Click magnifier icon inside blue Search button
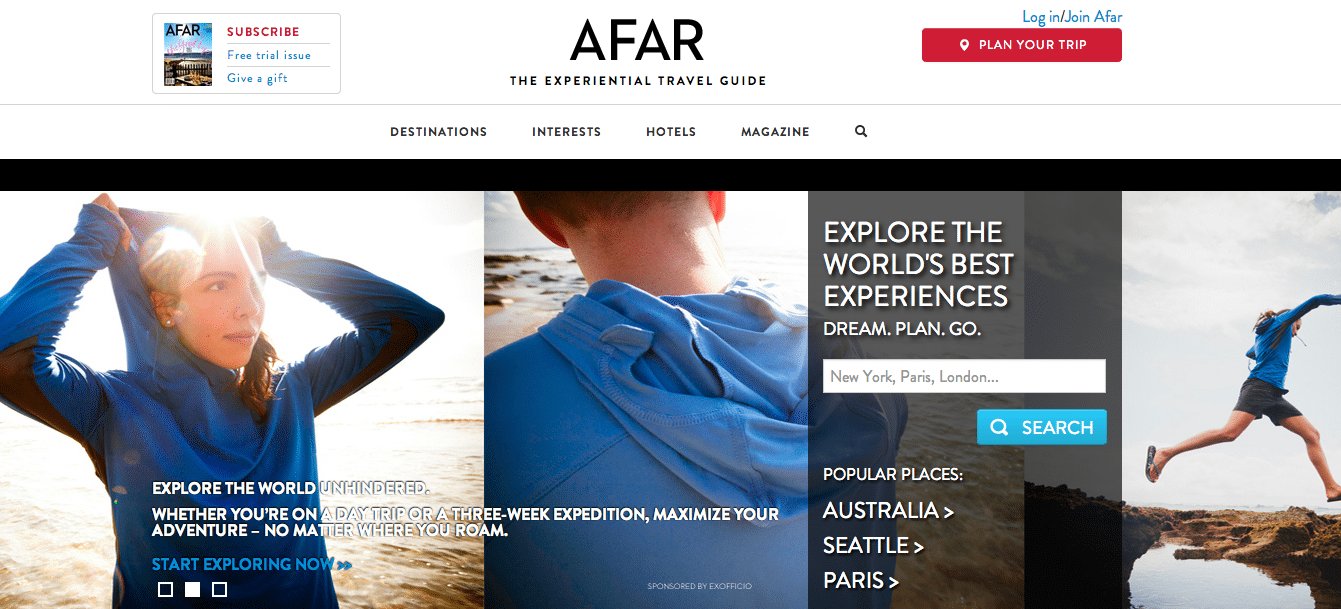Image resolution: width=1341 pixels, height=609 pixels. (999, 427)
